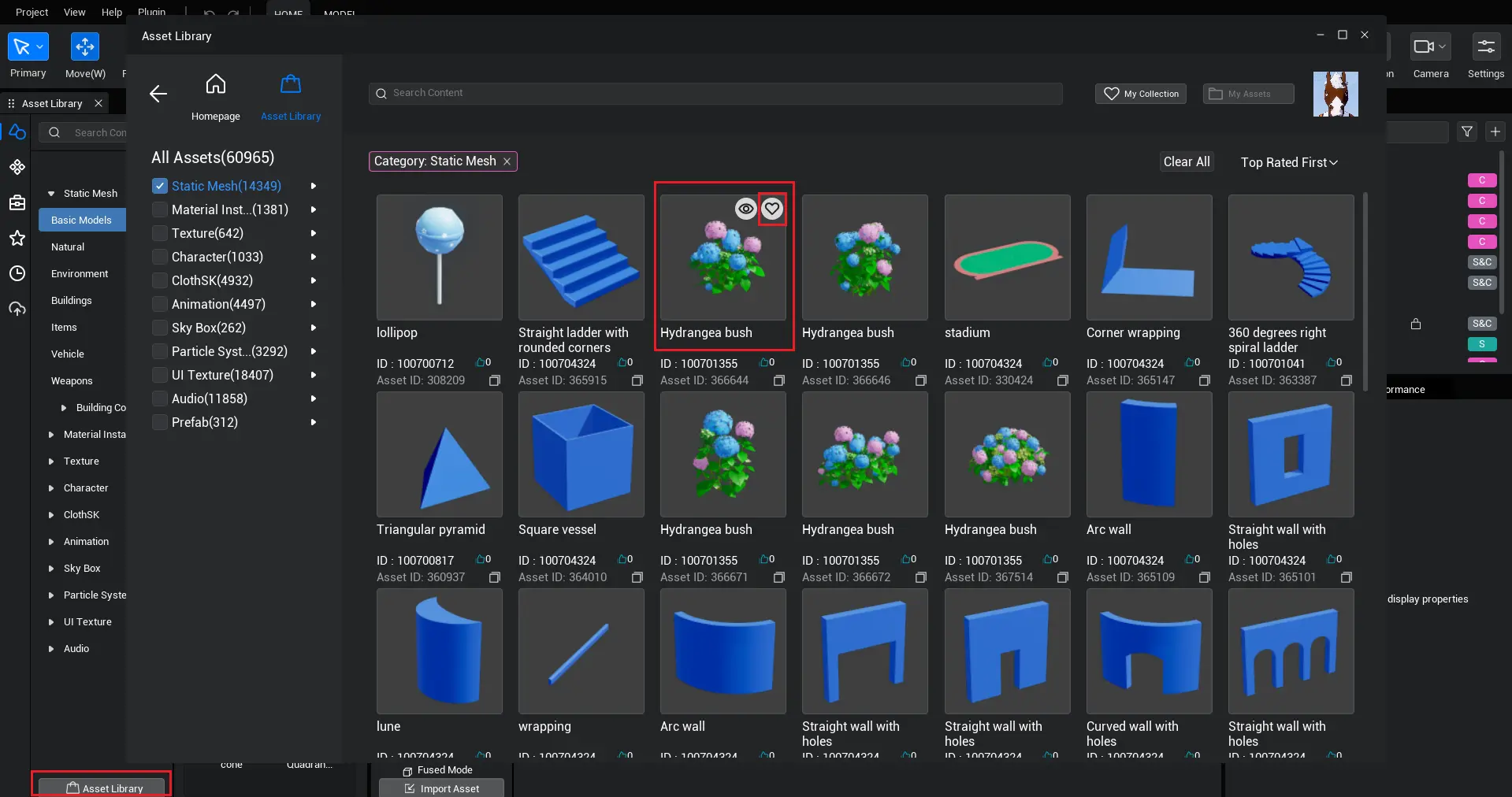Check the Character(1033) checkbox
The image size is (1512, 797).
[160, 257]
